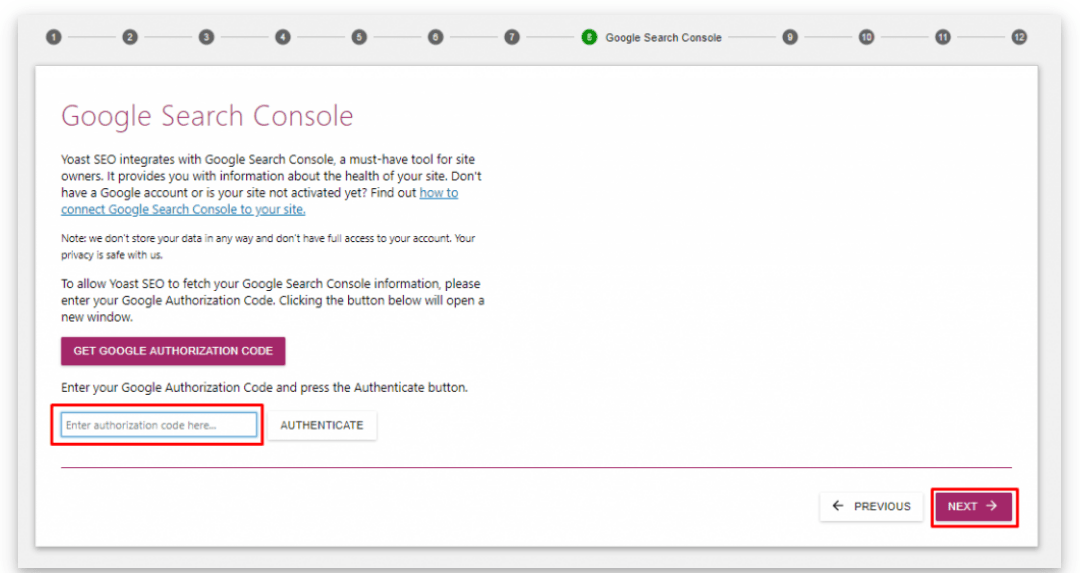Select step 3 in progress bar
The image size is (1080, 573).
pyautogui.click(x=206, y=37)
